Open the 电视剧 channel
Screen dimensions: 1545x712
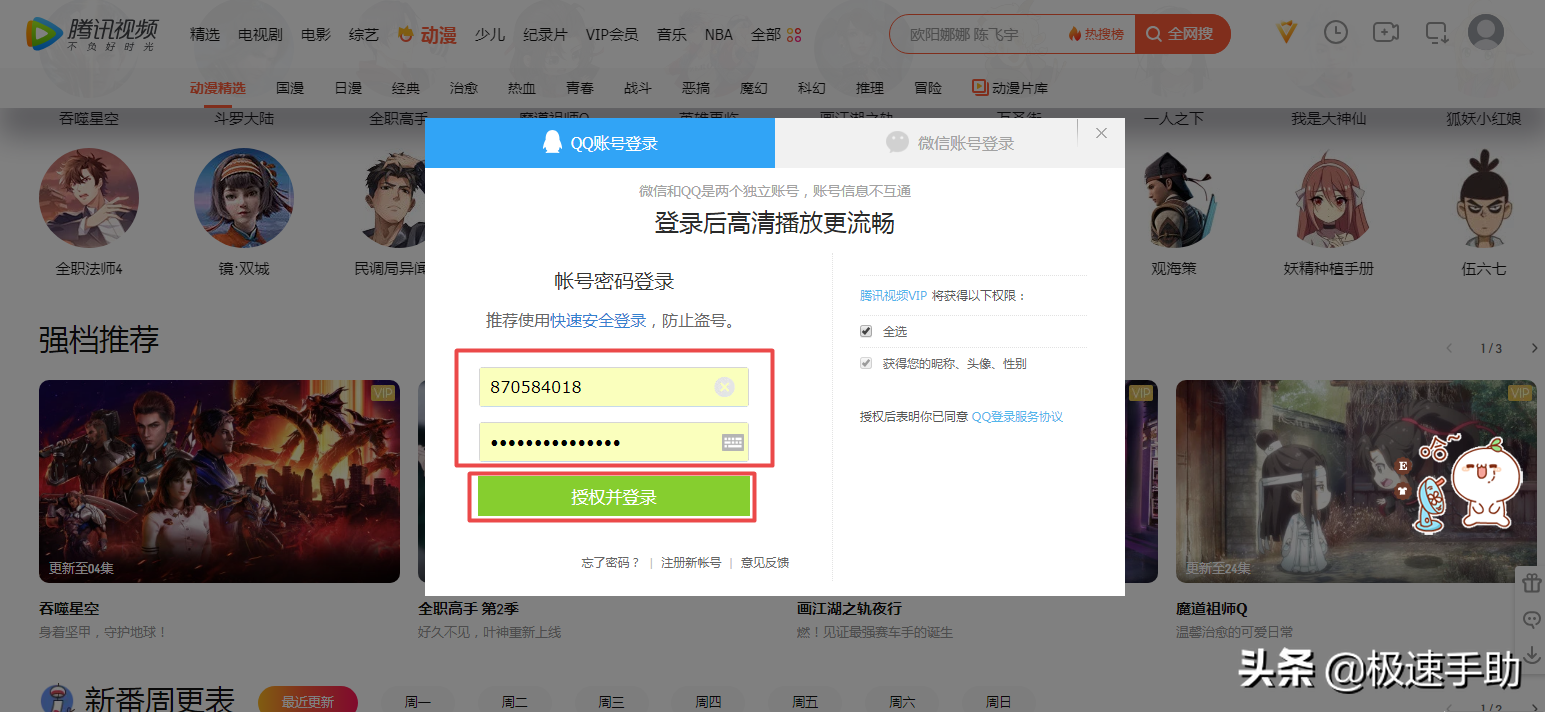(x=260, y=35)
